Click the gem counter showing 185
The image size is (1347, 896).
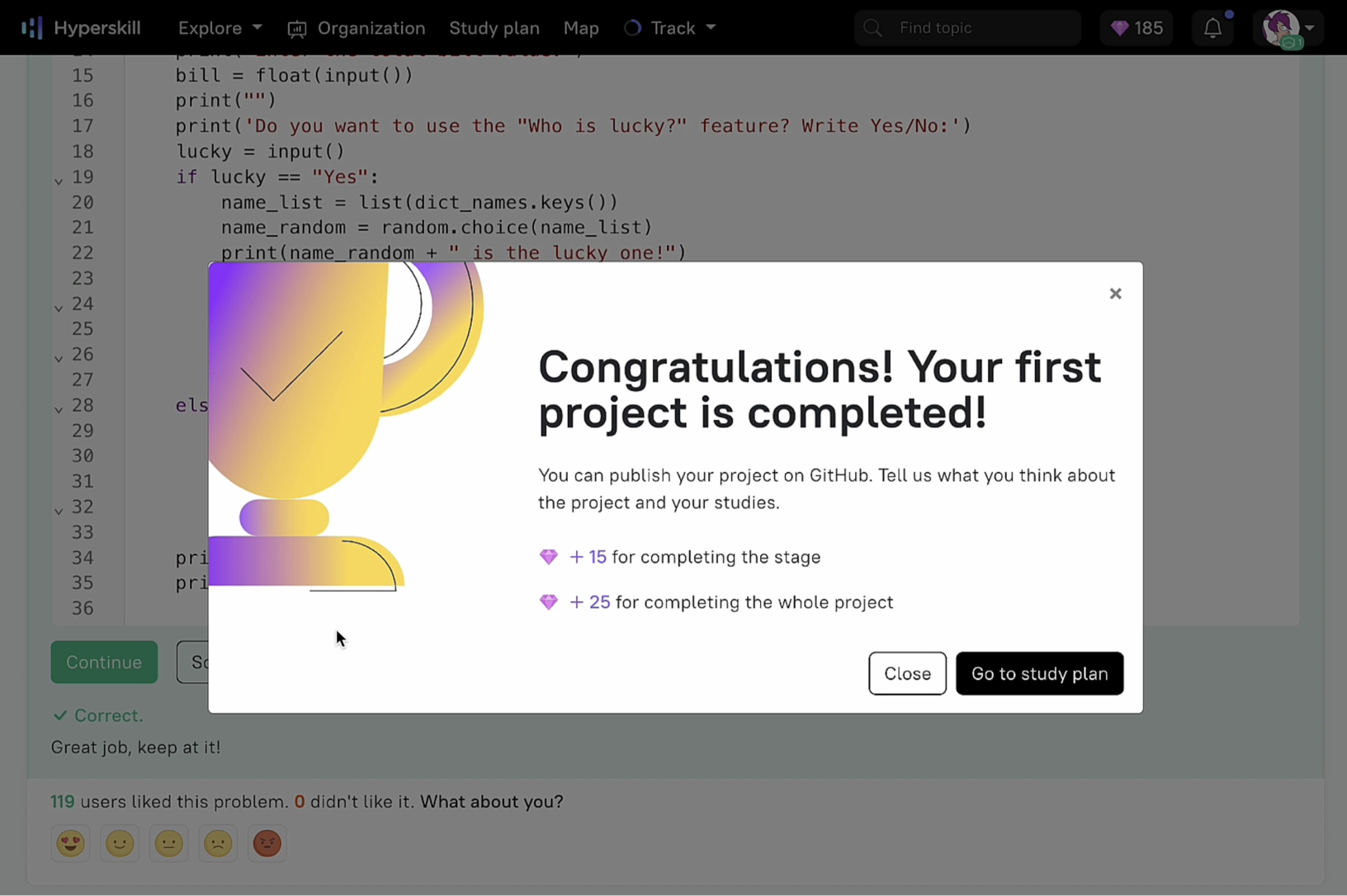[1137, 27]
